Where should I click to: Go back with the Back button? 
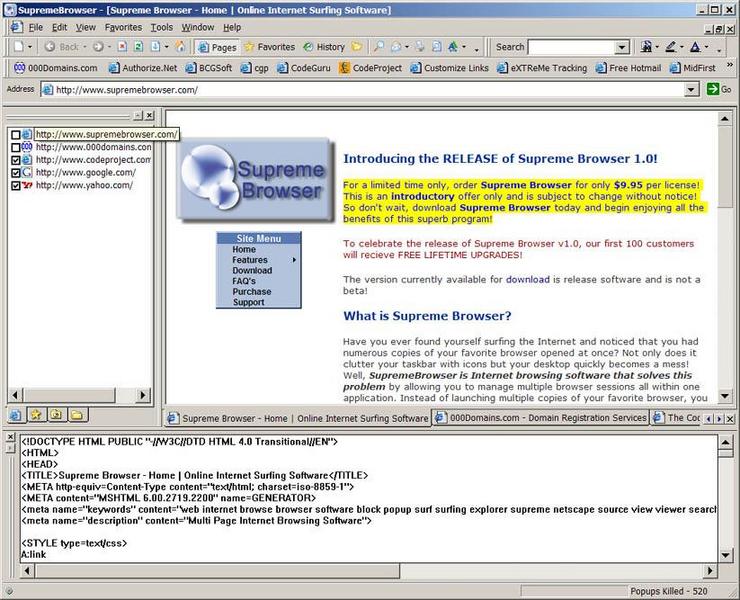[62, 47]
